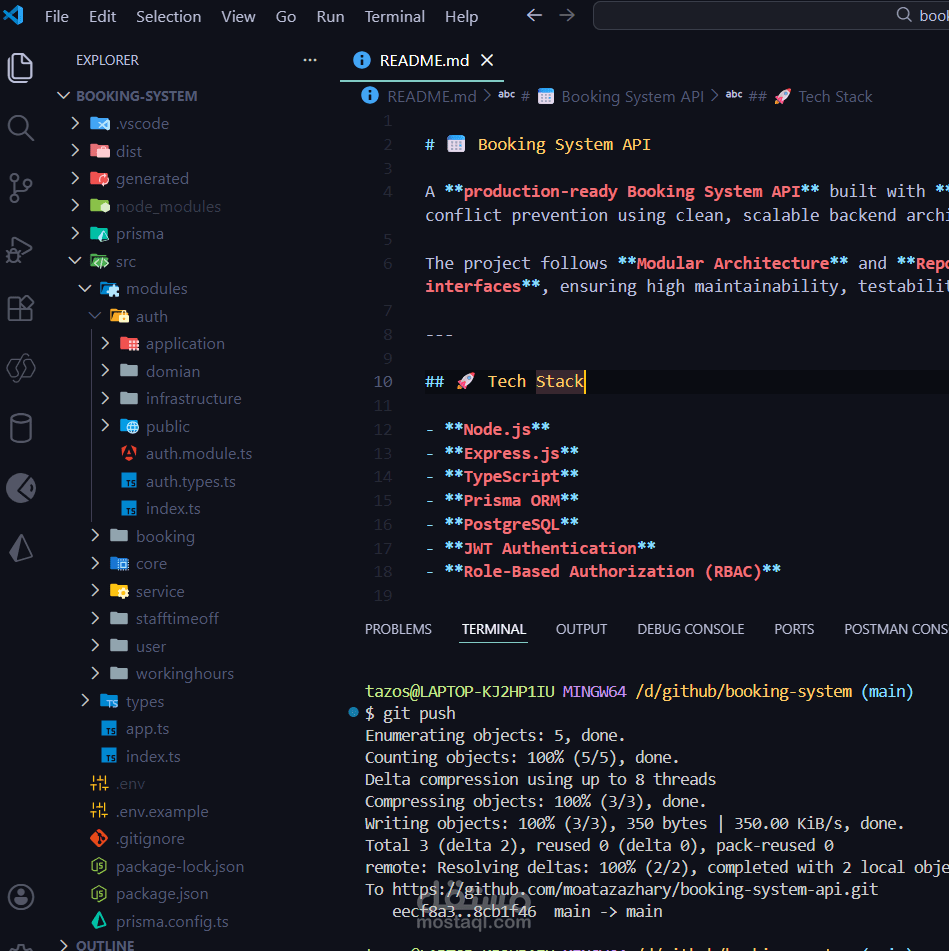Collapse the auth folder in the Explorer
949x951 pixels.
point(96,315)
